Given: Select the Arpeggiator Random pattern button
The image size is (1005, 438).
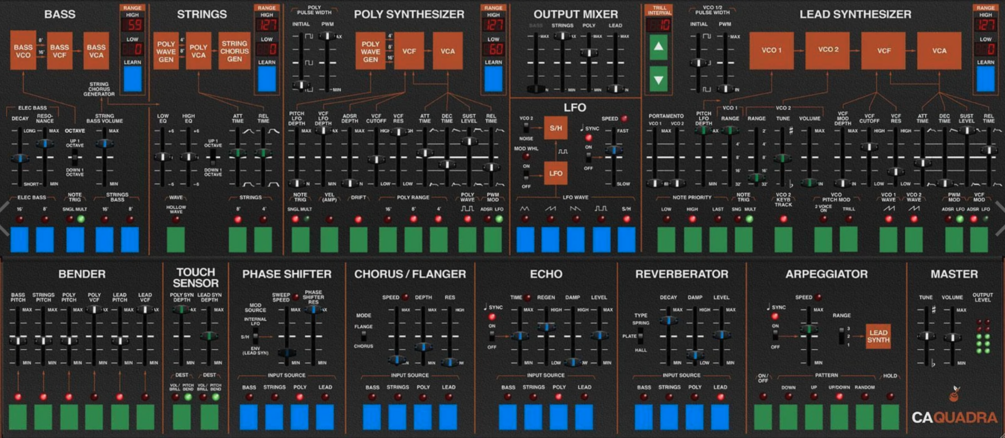Looking at the screenshot, I should click(865, 417).
